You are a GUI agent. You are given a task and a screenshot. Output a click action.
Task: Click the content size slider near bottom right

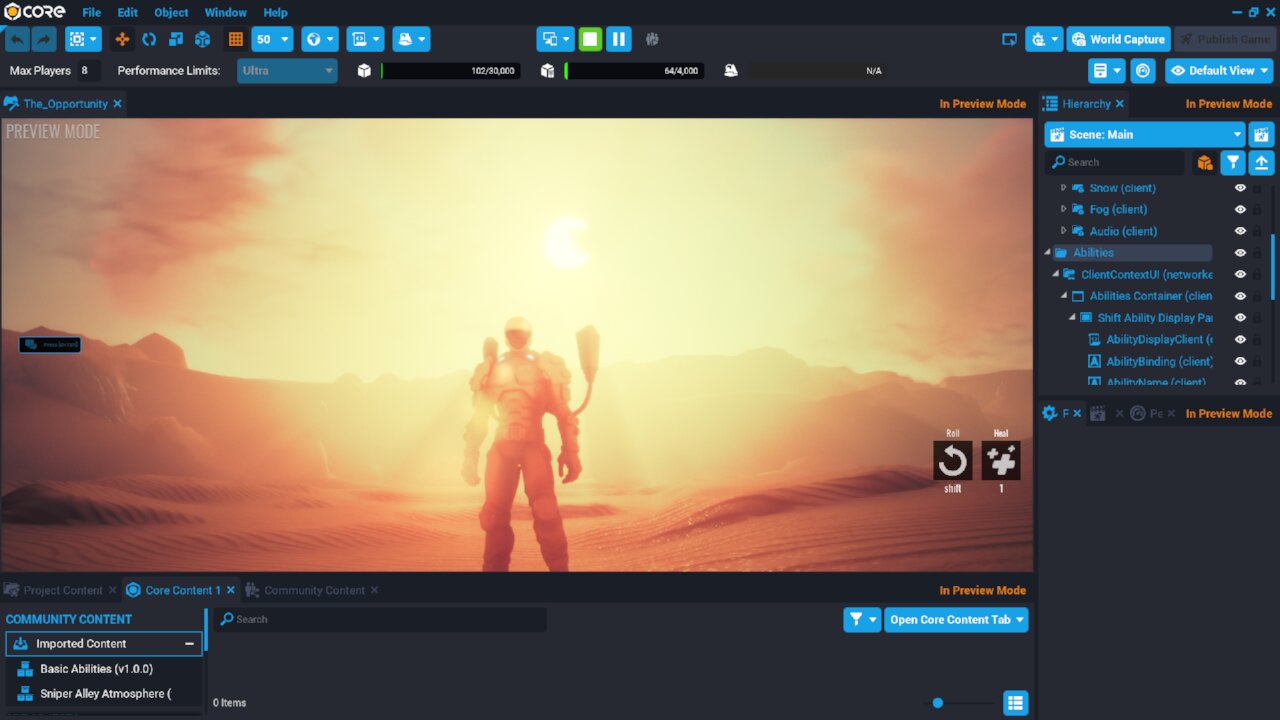(x=937, y=703)
